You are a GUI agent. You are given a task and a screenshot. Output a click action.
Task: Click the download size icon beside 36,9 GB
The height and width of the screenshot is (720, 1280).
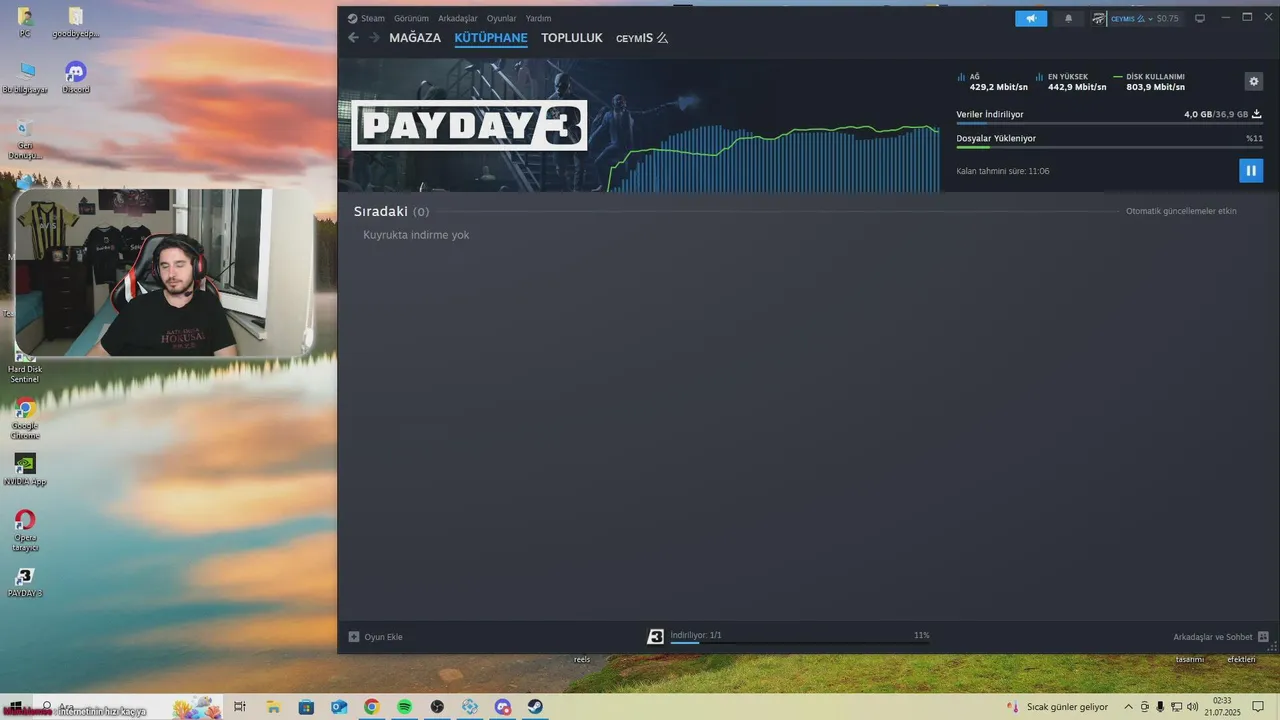point(1257,114)
